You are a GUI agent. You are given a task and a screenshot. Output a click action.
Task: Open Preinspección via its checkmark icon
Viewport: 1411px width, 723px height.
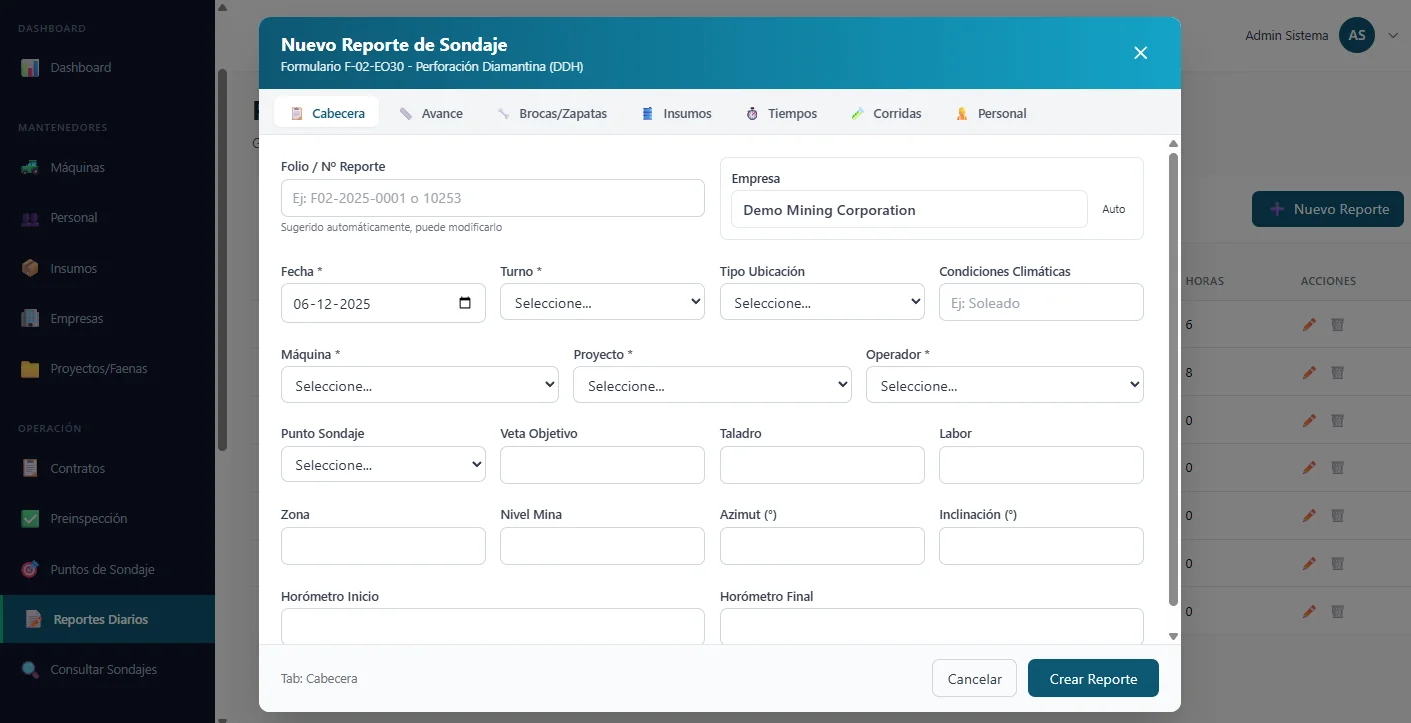coord(31,519)
